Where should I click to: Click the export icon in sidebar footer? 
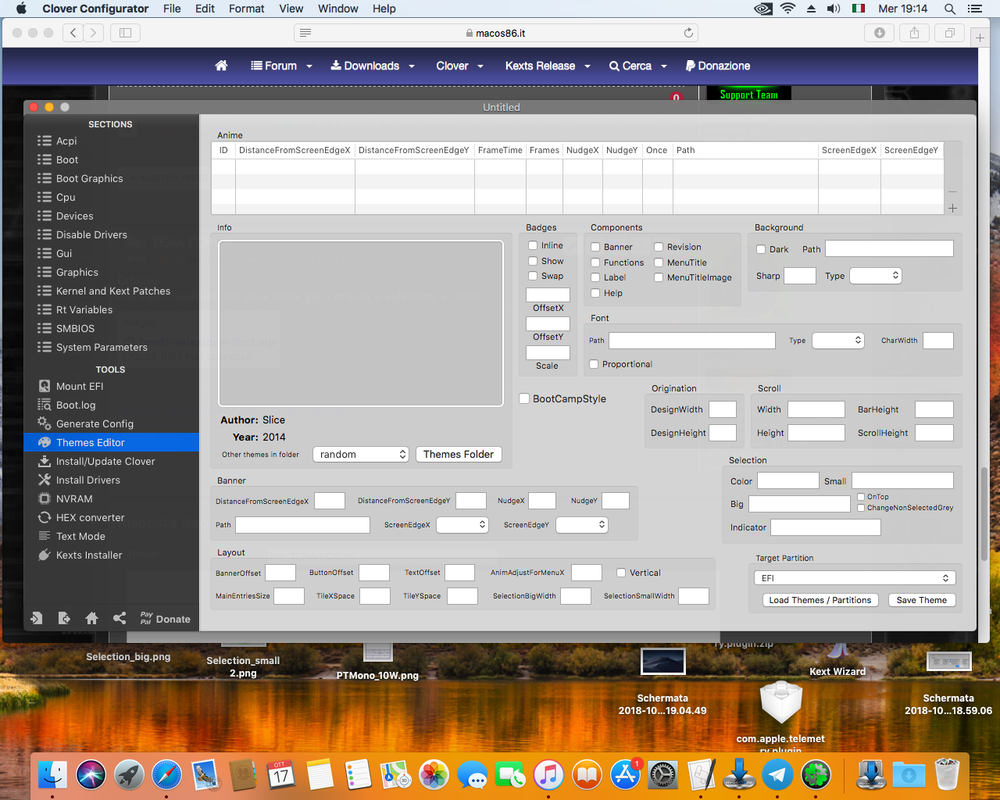(x=64, y=618)
